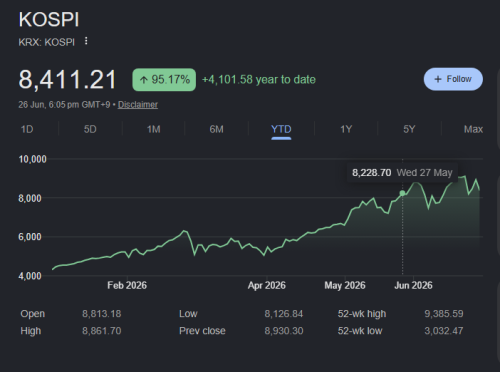
Task: Click the KOSPI title heading
Action: point(49,20)
